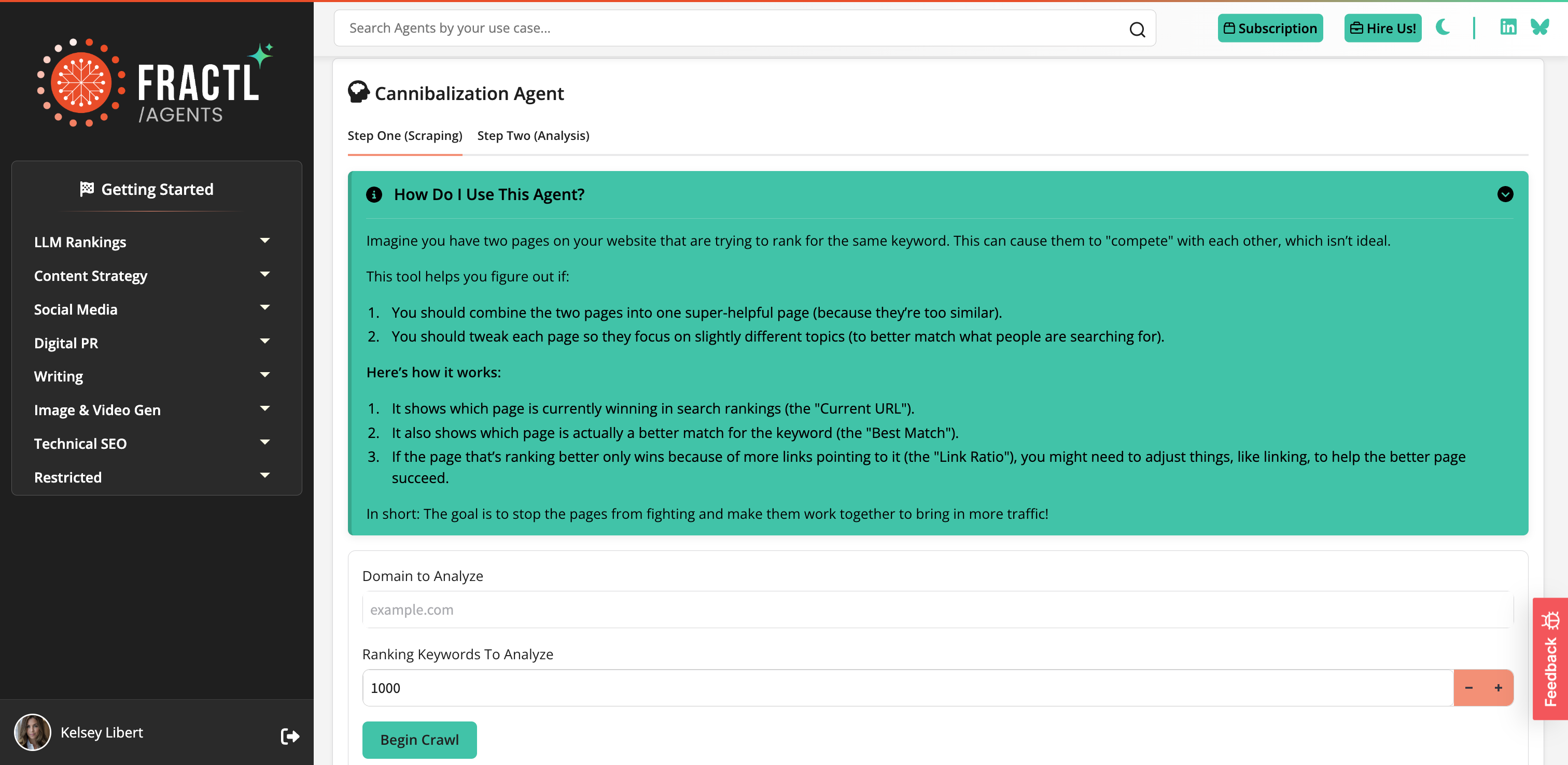Image resolution: width=1568 pixels, height=765 pixels.
Task: Switch to the Step Two (Analysis) tab
Action: click(533, 135)
